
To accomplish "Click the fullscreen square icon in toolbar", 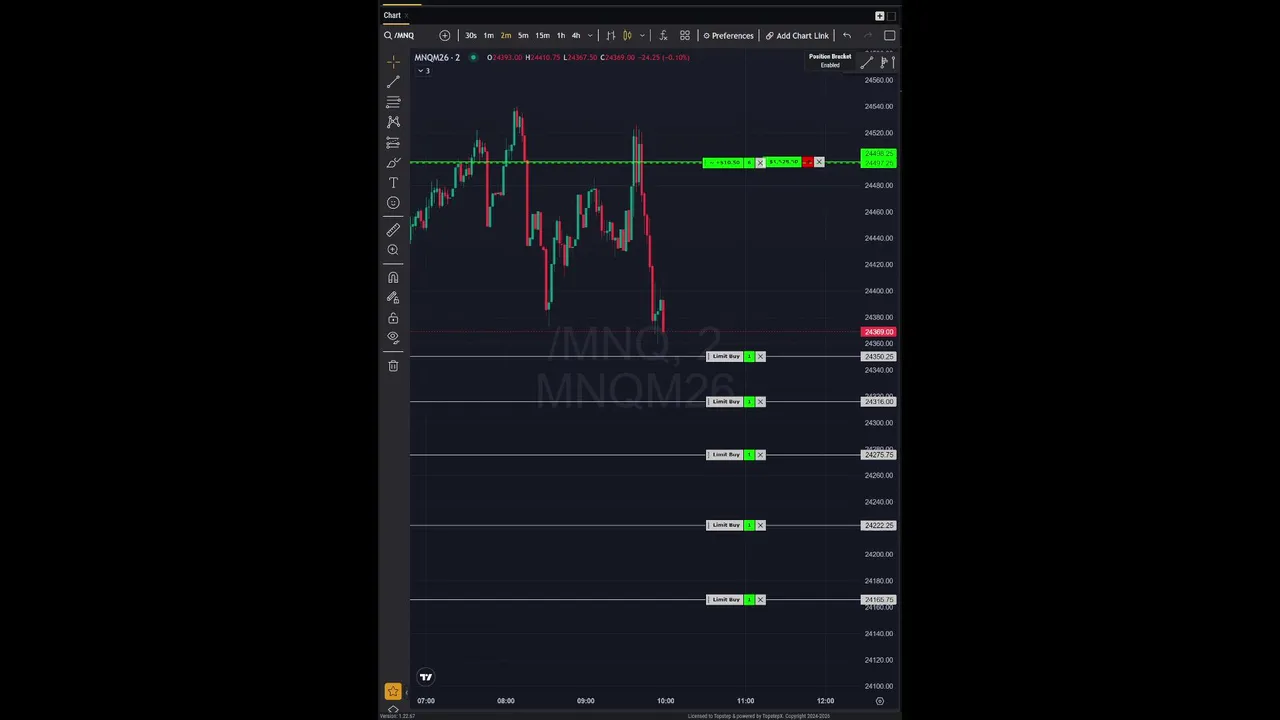I will click(889, 36).
